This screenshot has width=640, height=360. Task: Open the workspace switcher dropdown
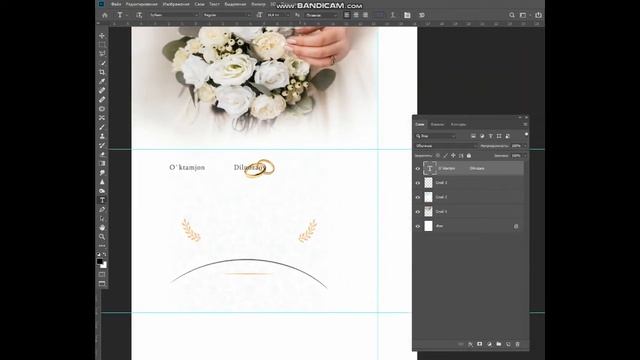click(524, 15)
